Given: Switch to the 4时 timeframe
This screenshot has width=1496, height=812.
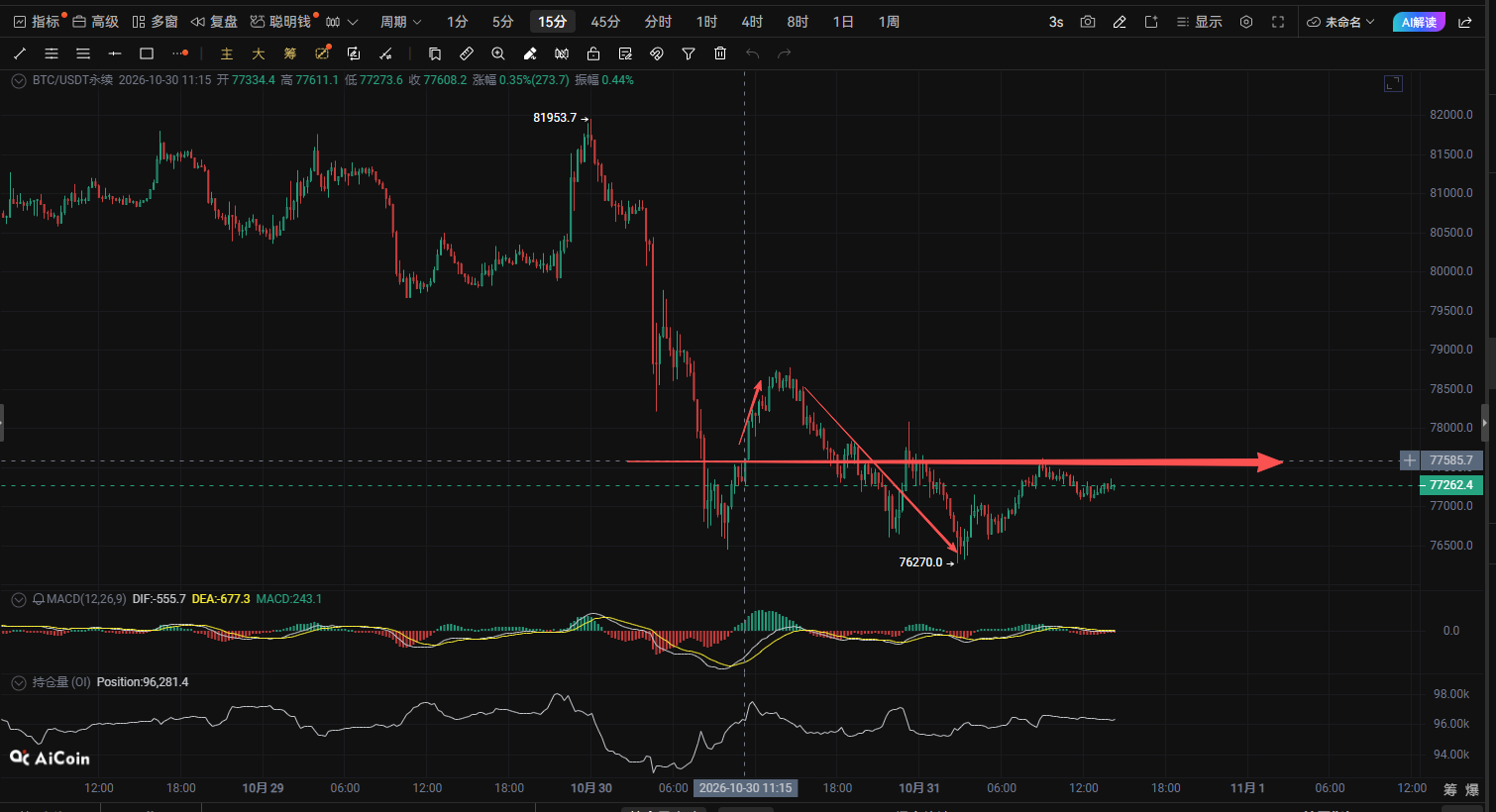Looking at the screenshot, I should pos(752,22).
